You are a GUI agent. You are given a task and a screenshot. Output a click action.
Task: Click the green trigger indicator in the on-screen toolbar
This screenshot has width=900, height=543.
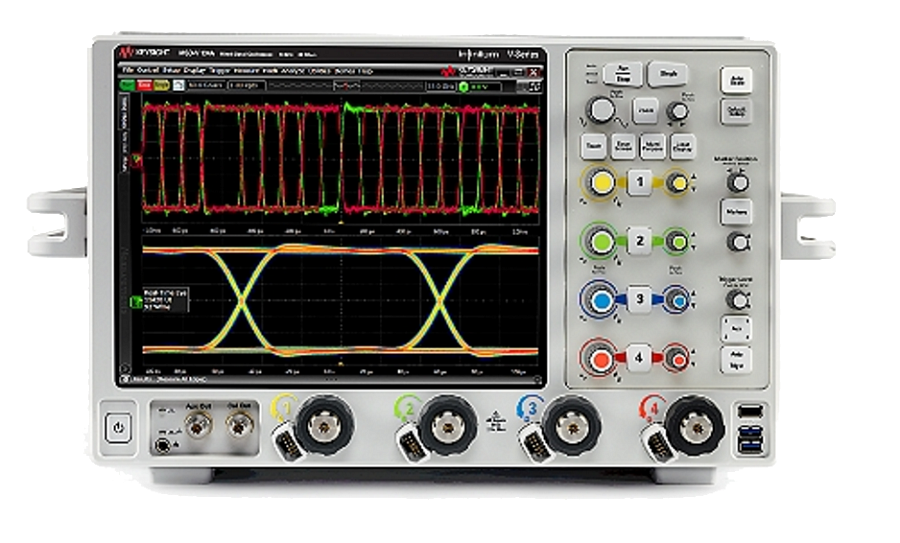(464, 87)
